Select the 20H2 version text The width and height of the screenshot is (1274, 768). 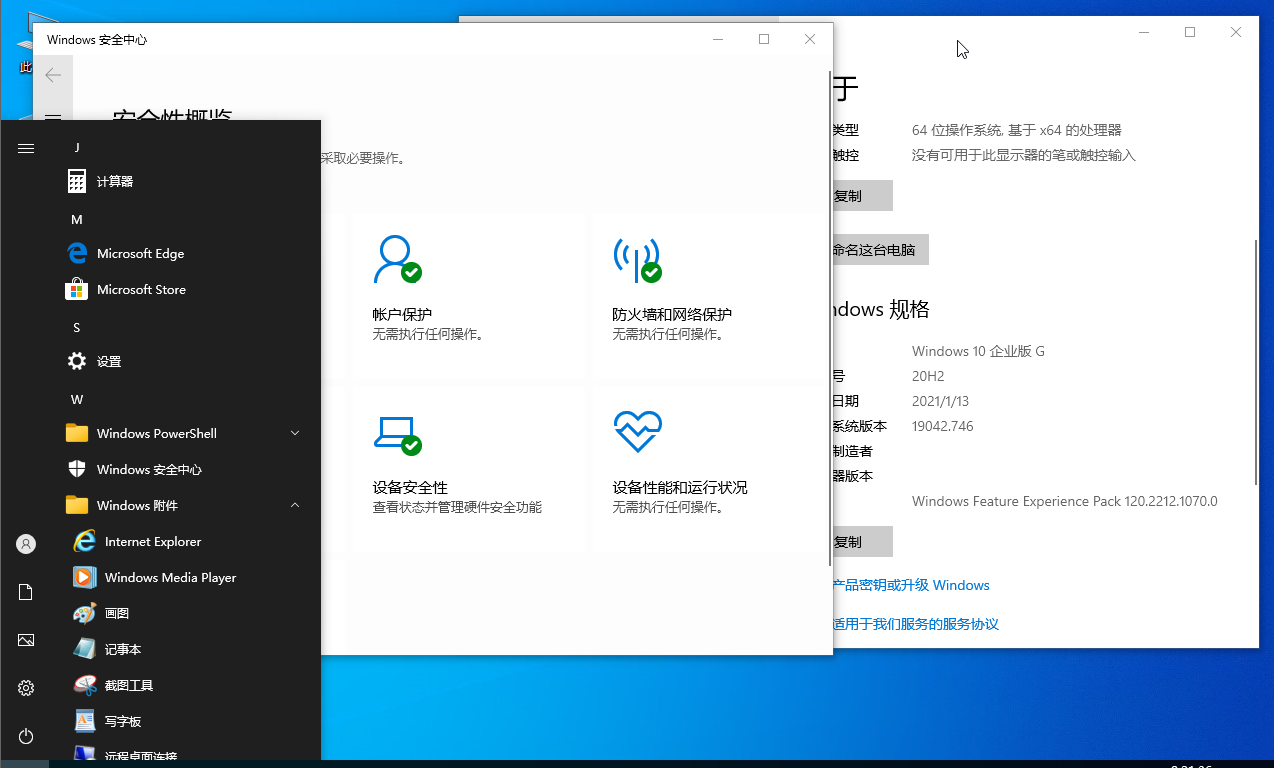coord(928,376)
